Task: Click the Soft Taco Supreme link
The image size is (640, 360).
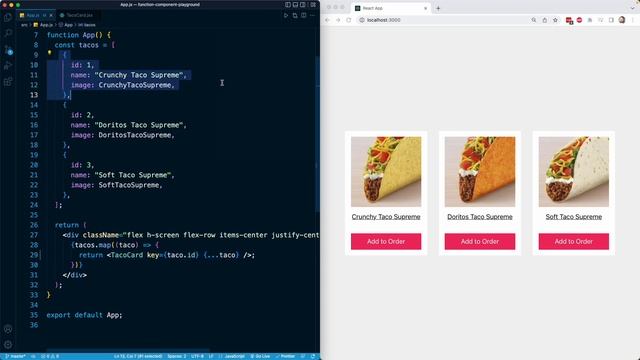Action: [573, 217]
